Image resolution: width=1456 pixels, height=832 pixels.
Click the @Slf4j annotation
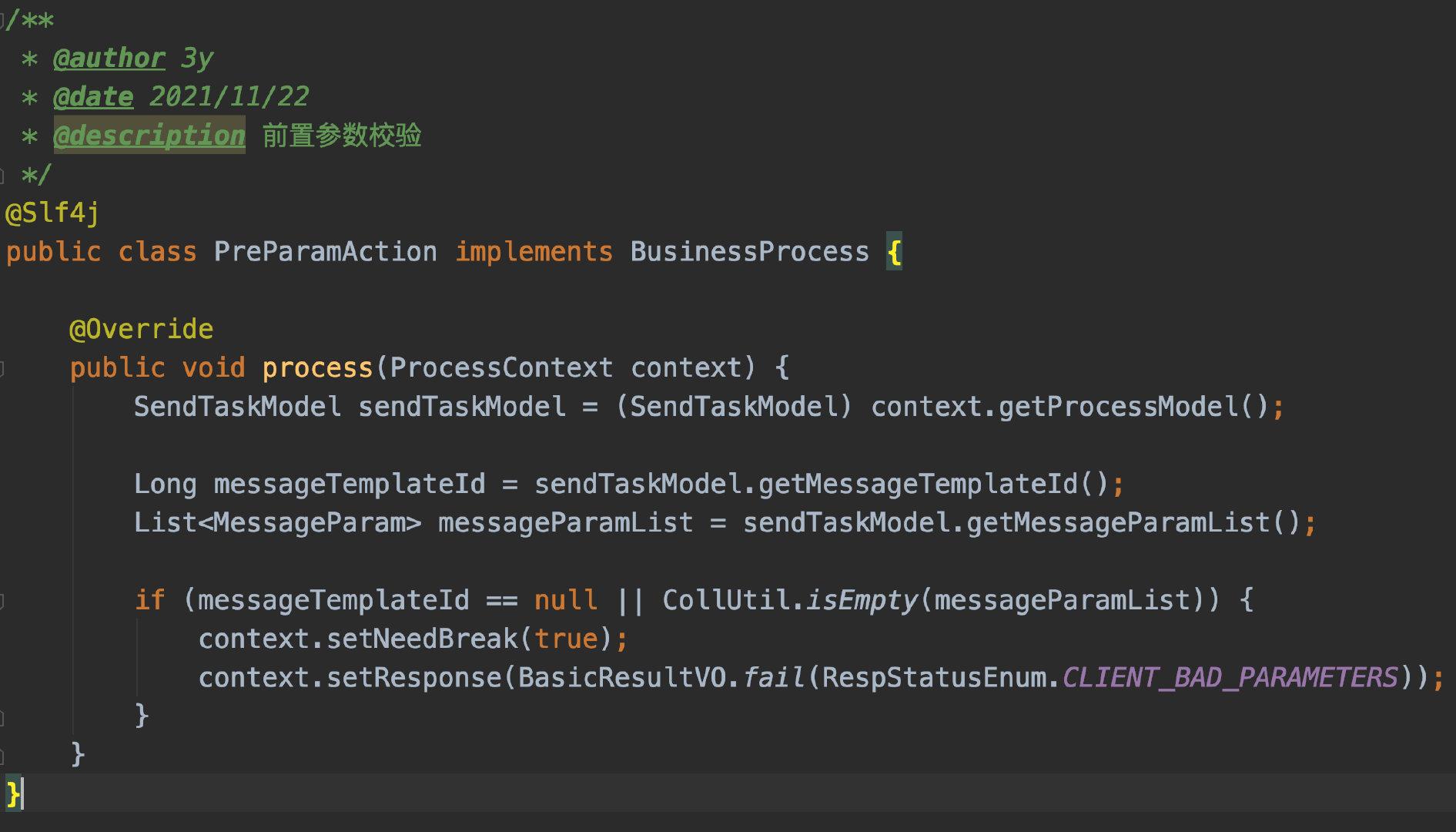point(52,213)
